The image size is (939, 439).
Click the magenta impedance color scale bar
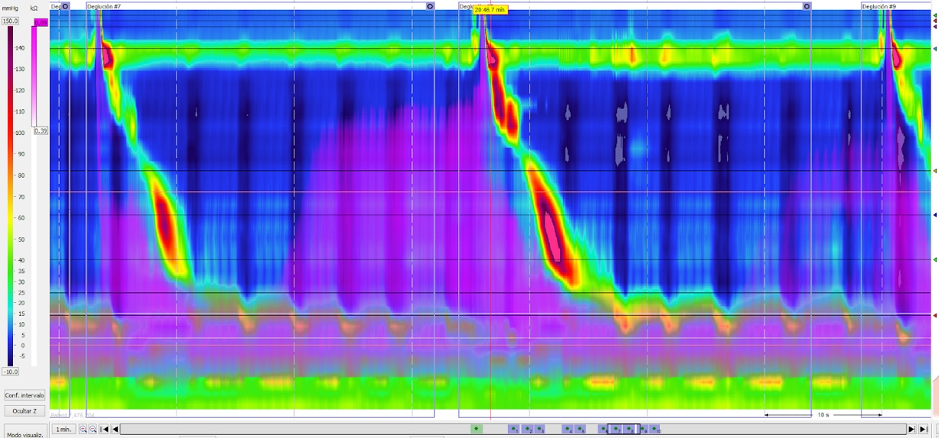click(41, 75)
